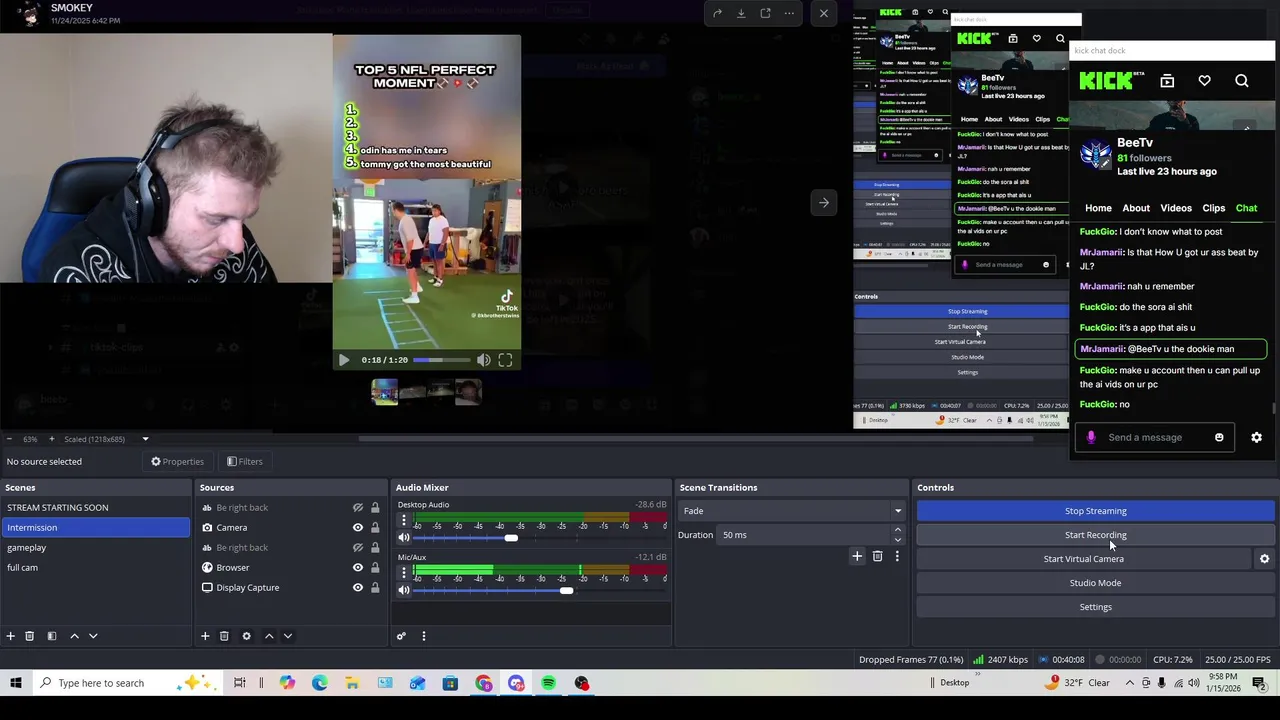Image resolution: width=1280 pixels, height=720 pixels.
Task: Adjust Mic/Aux volume slider
Action: [566, 590]
